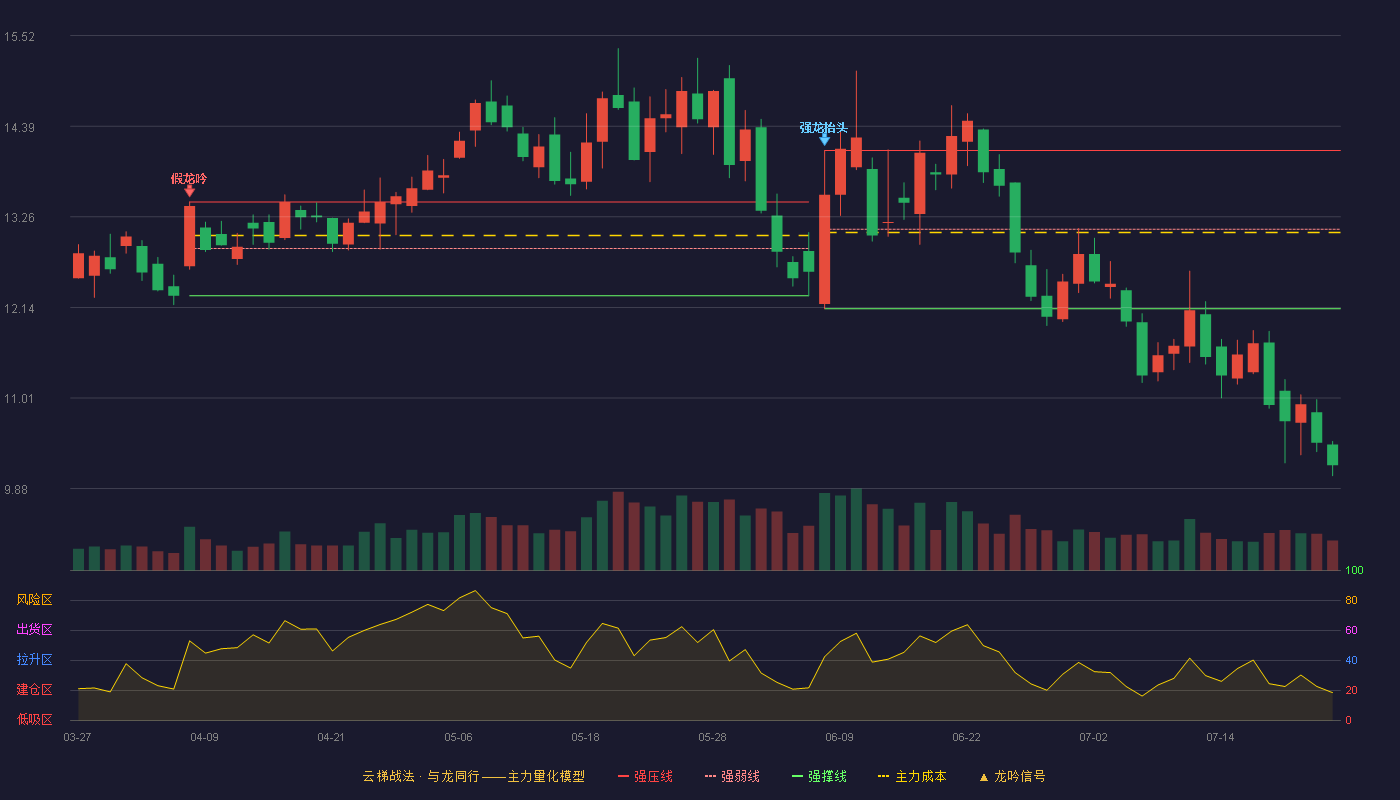Screen dimensions: 1400x800
Task: Click the 强龙抬头 blue arrow marker
Action: pos(824,139)
